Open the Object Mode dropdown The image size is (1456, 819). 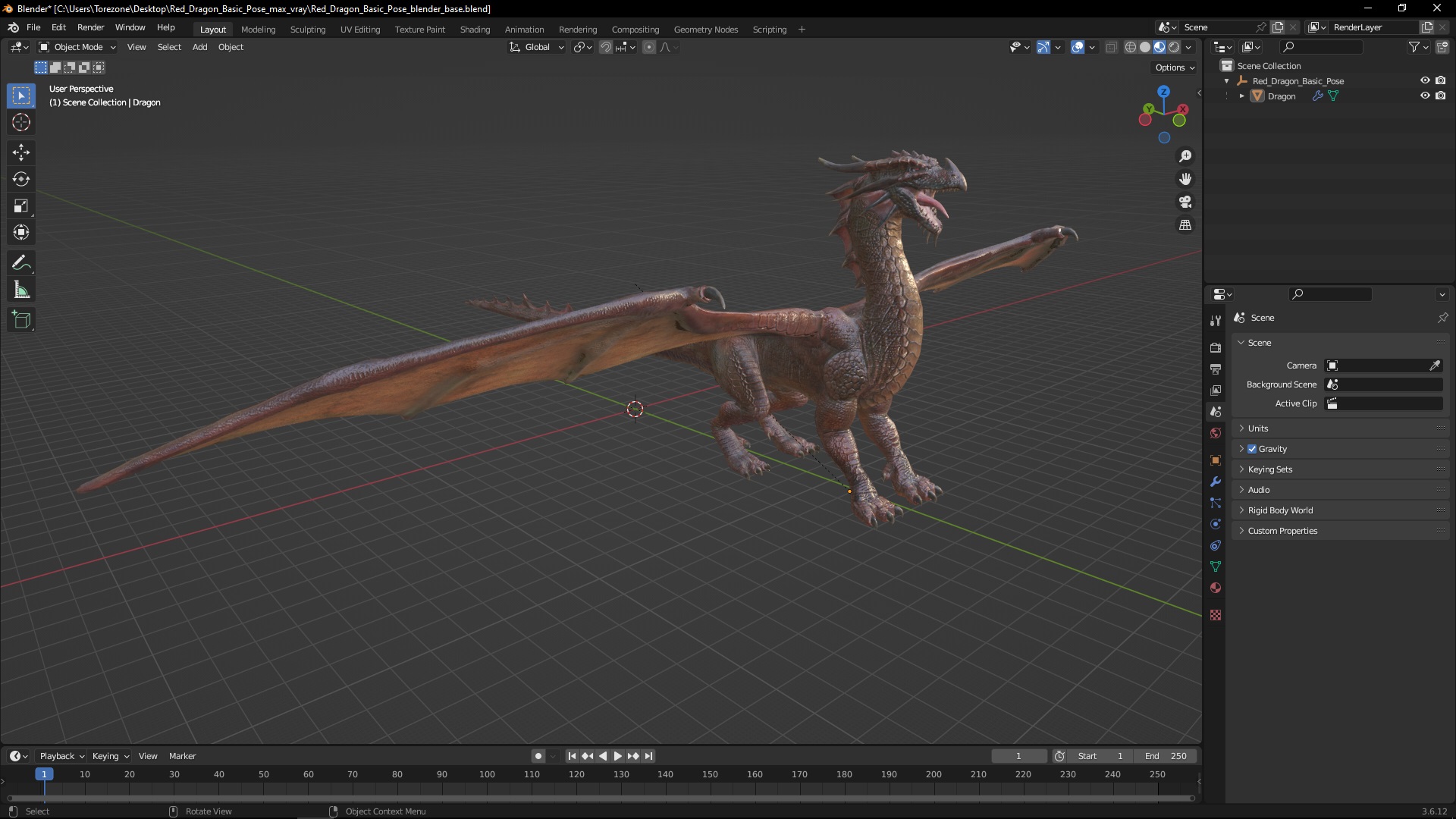pos(77,47)
